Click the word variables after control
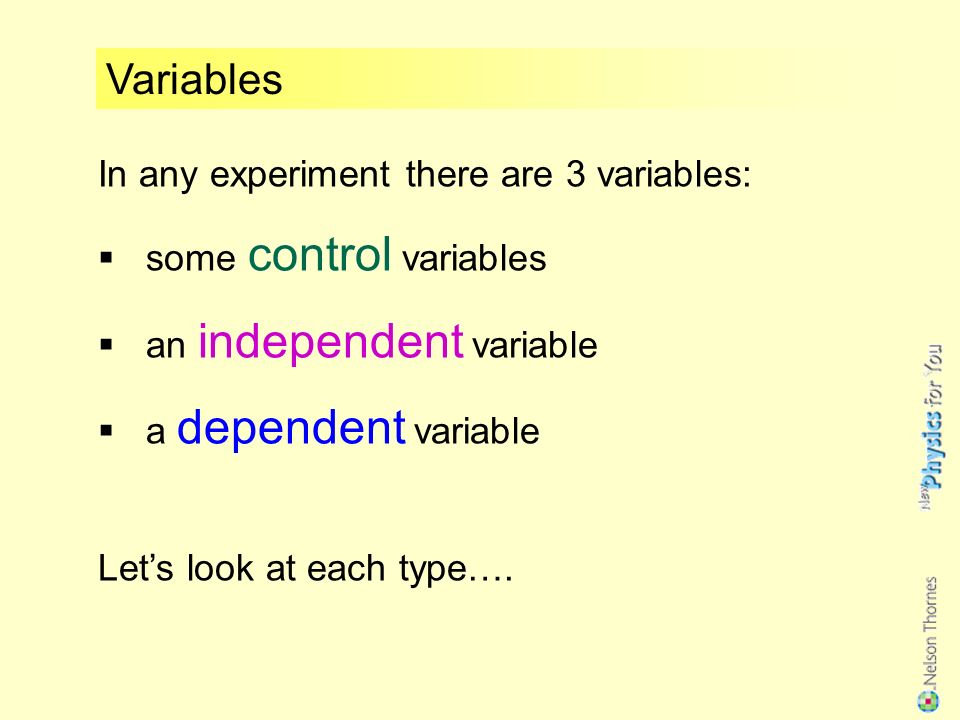Image resolution: width=960 pixels, height=720 pixels. point(474,258)
